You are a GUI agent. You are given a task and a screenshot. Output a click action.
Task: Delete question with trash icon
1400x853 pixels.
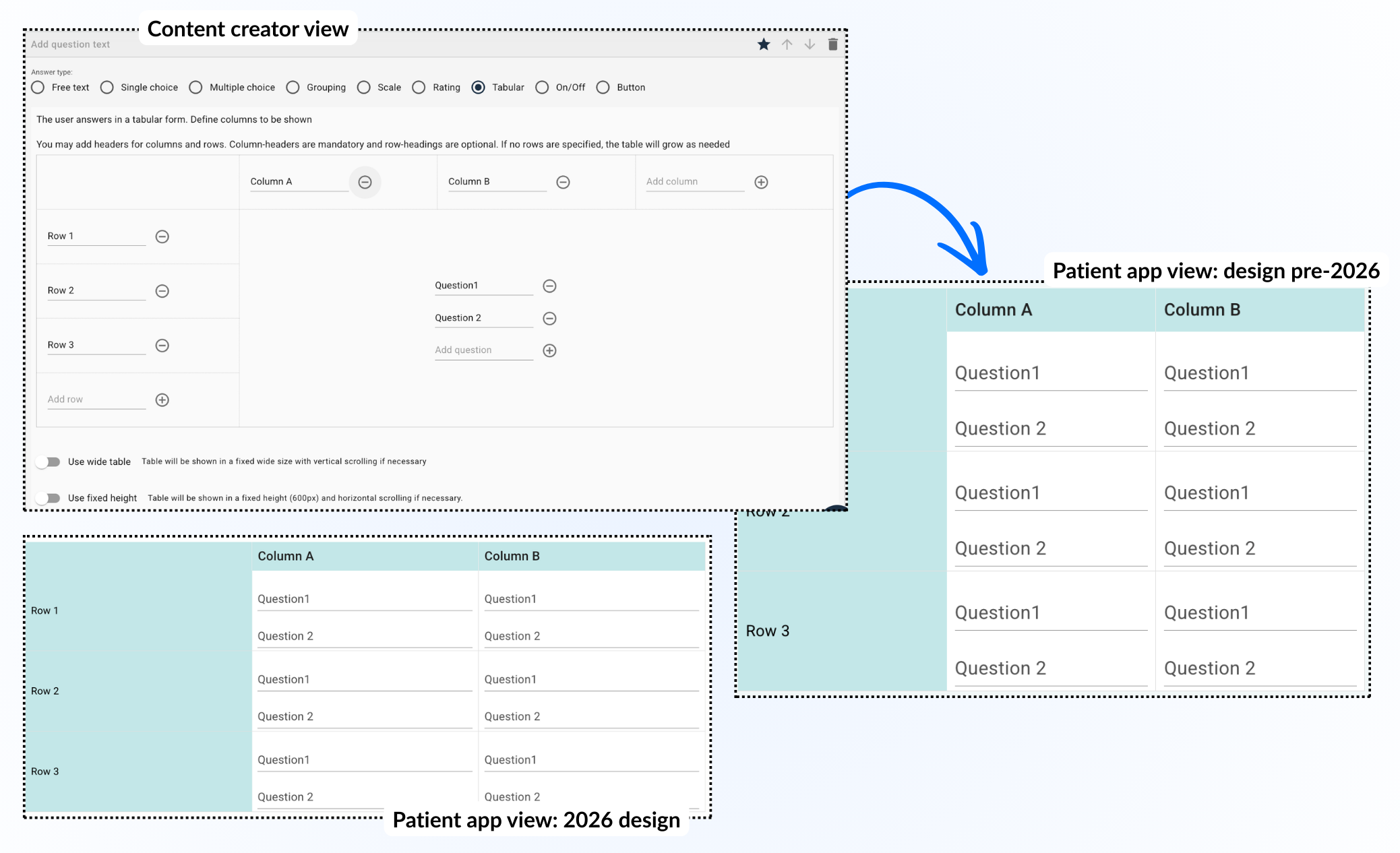coord(832,44)
